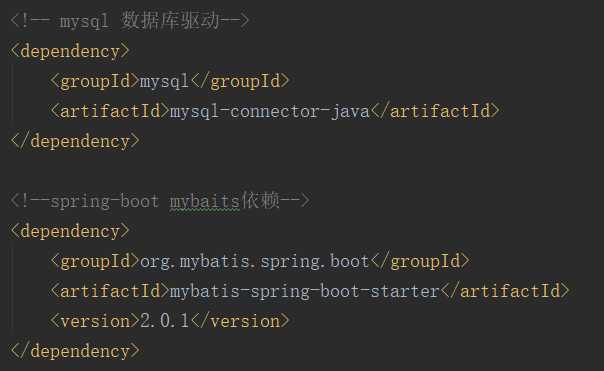Click mysql-connector-java artifactId value
This screenshot has height=371, width=604.
click(x=270, y=111)
